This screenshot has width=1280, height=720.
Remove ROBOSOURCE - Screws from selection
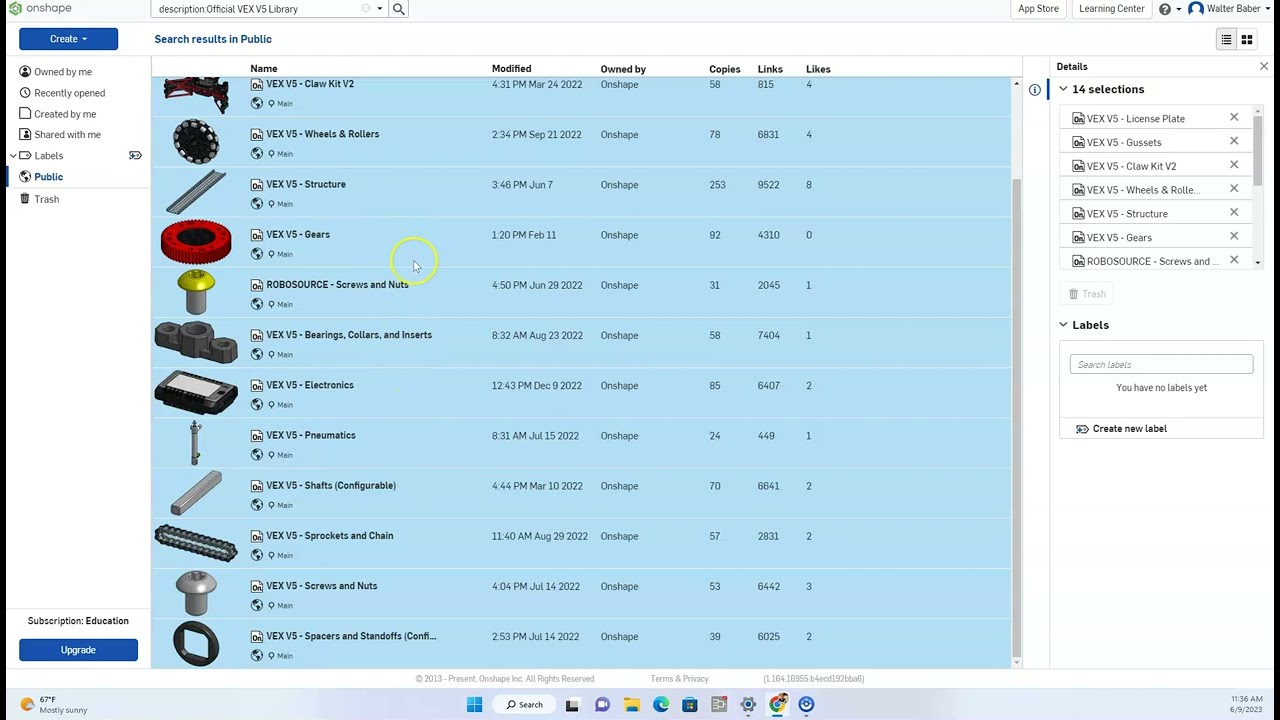[x=1234, y=261]
